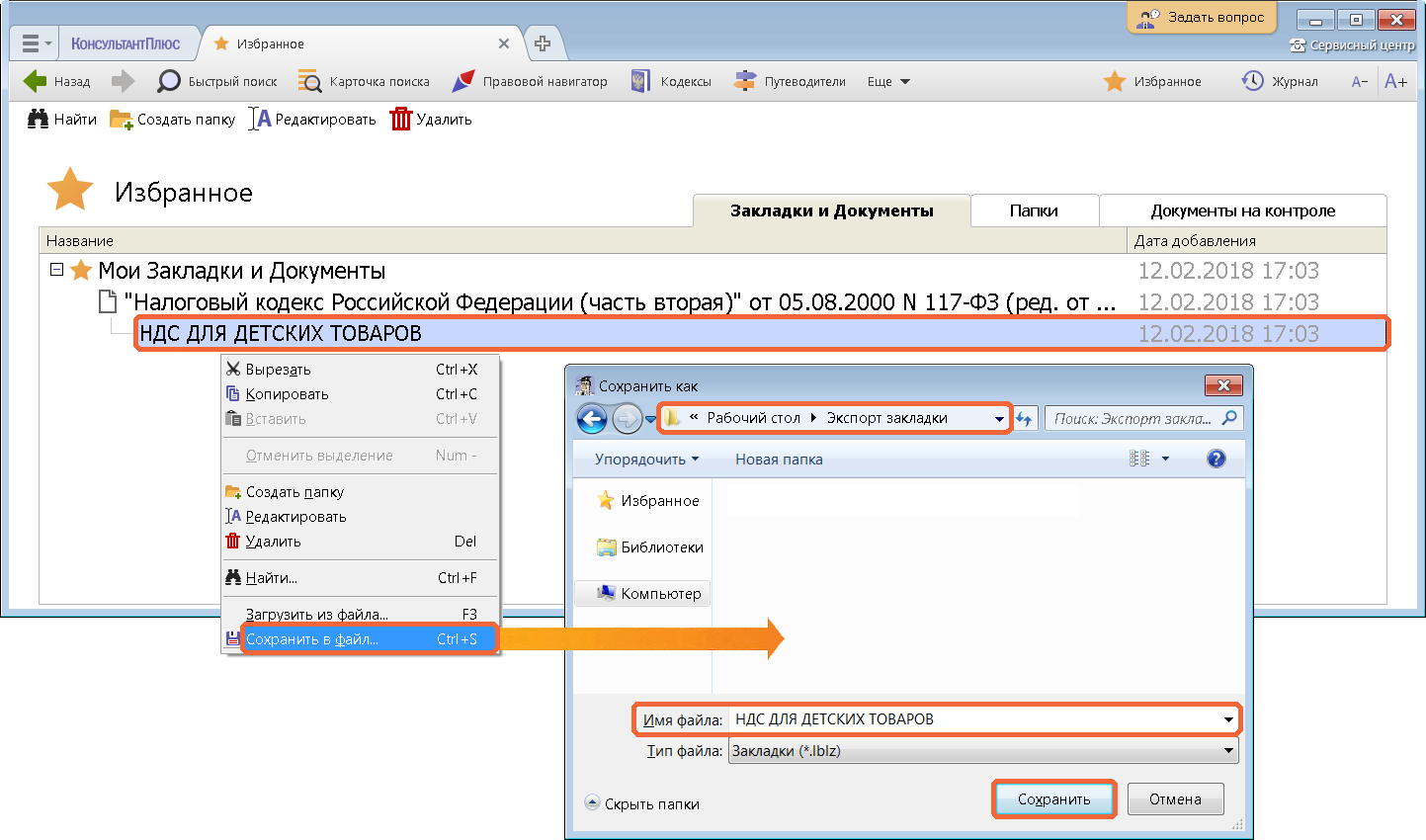Choose Копировать in context menu
Viewport: 1426px width, 840px height.
(x=361, y=394)
